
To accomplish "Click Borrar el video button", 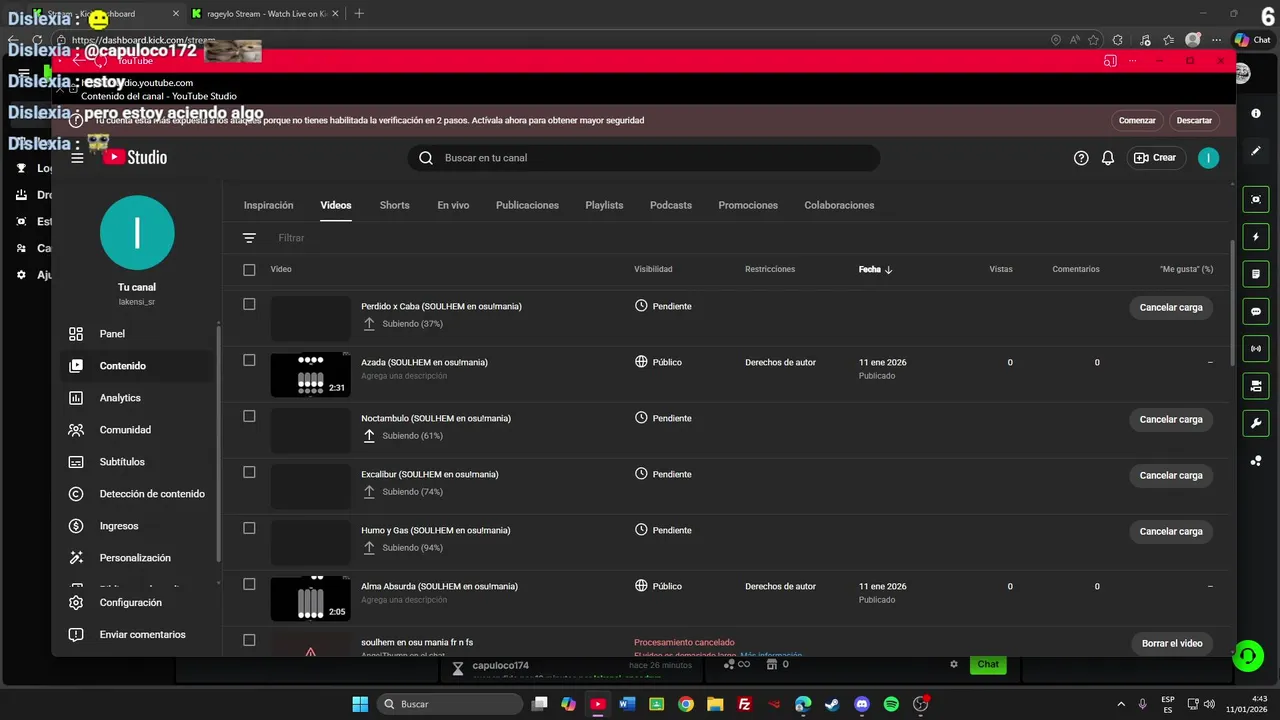I will 1172,643.
